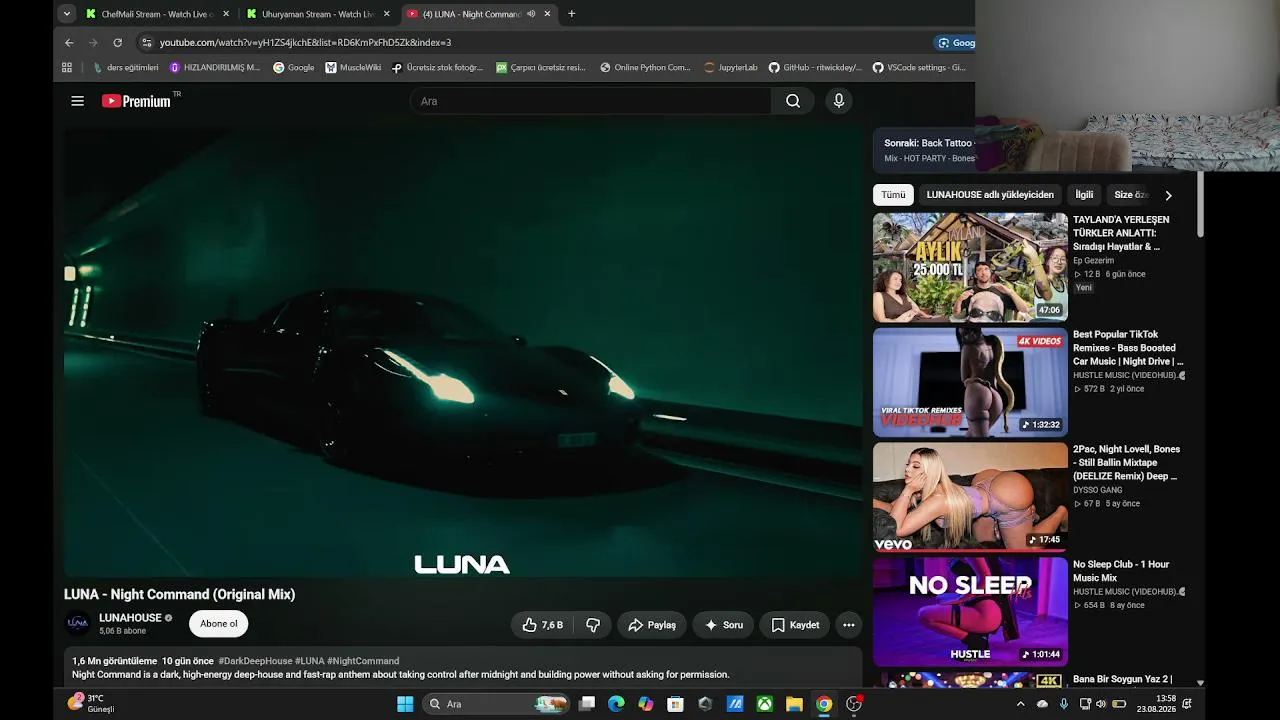
Task: Launch Microsoft Edge from taskbar
Action: tap(616, 704)
